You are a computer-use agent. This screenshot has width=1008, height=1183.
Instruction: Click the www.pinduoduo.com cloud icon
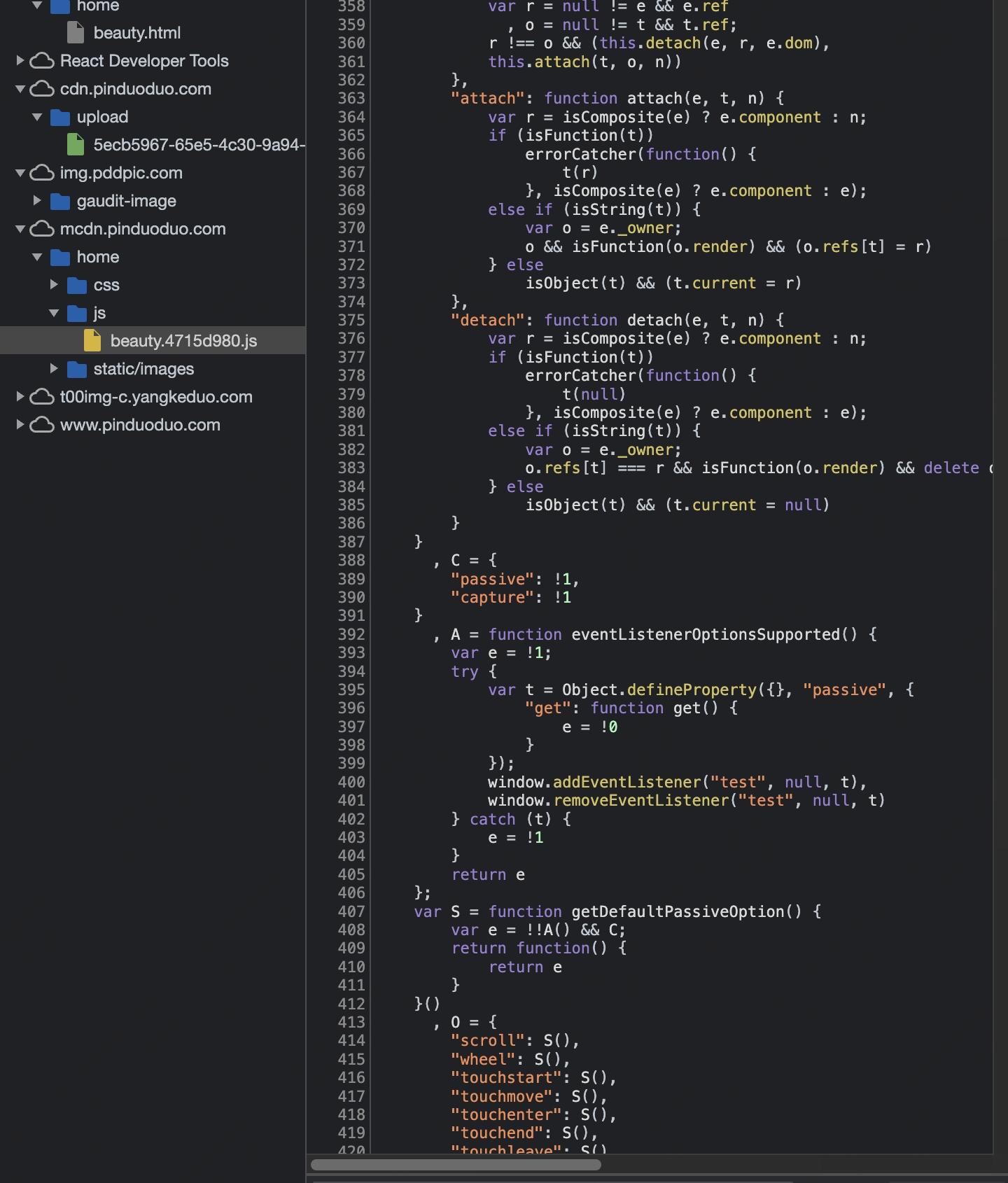coord(42,425)
